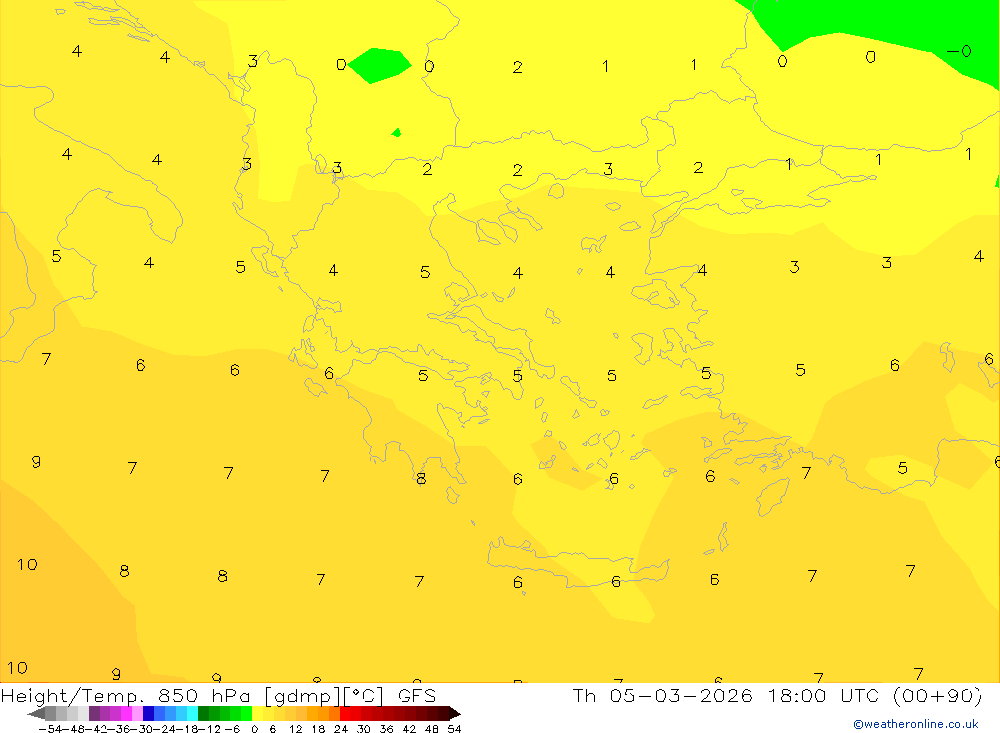The image size is (1000, 733).
Task: Click the positive '42' legend label
Action: coord(409,729)
